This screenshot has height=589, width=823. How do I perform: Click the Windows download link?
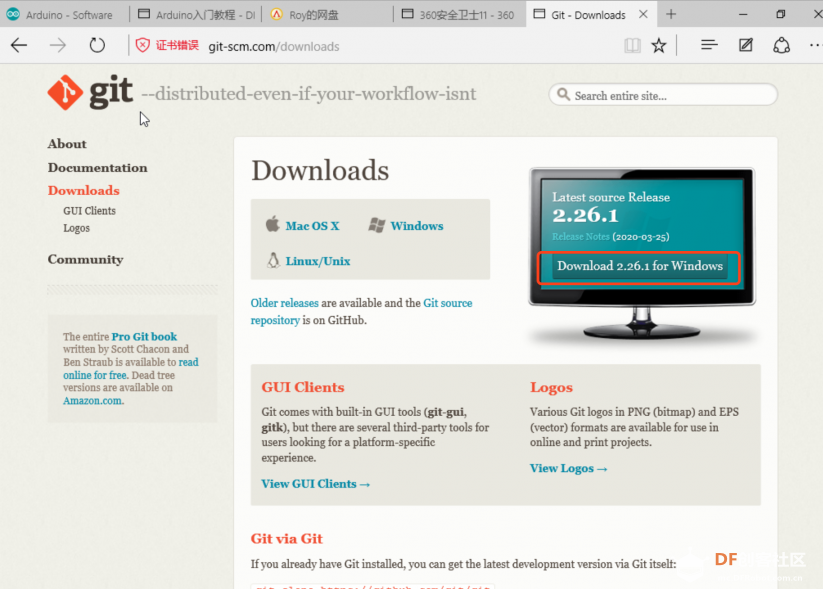tap(417, 226)
